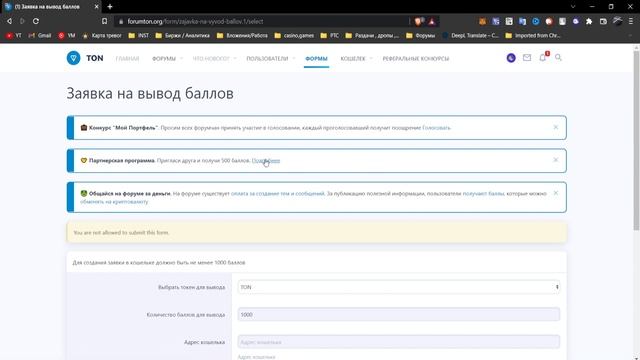
Task: Open the Gmail bookmark
Action: click(x=40, y=36)
